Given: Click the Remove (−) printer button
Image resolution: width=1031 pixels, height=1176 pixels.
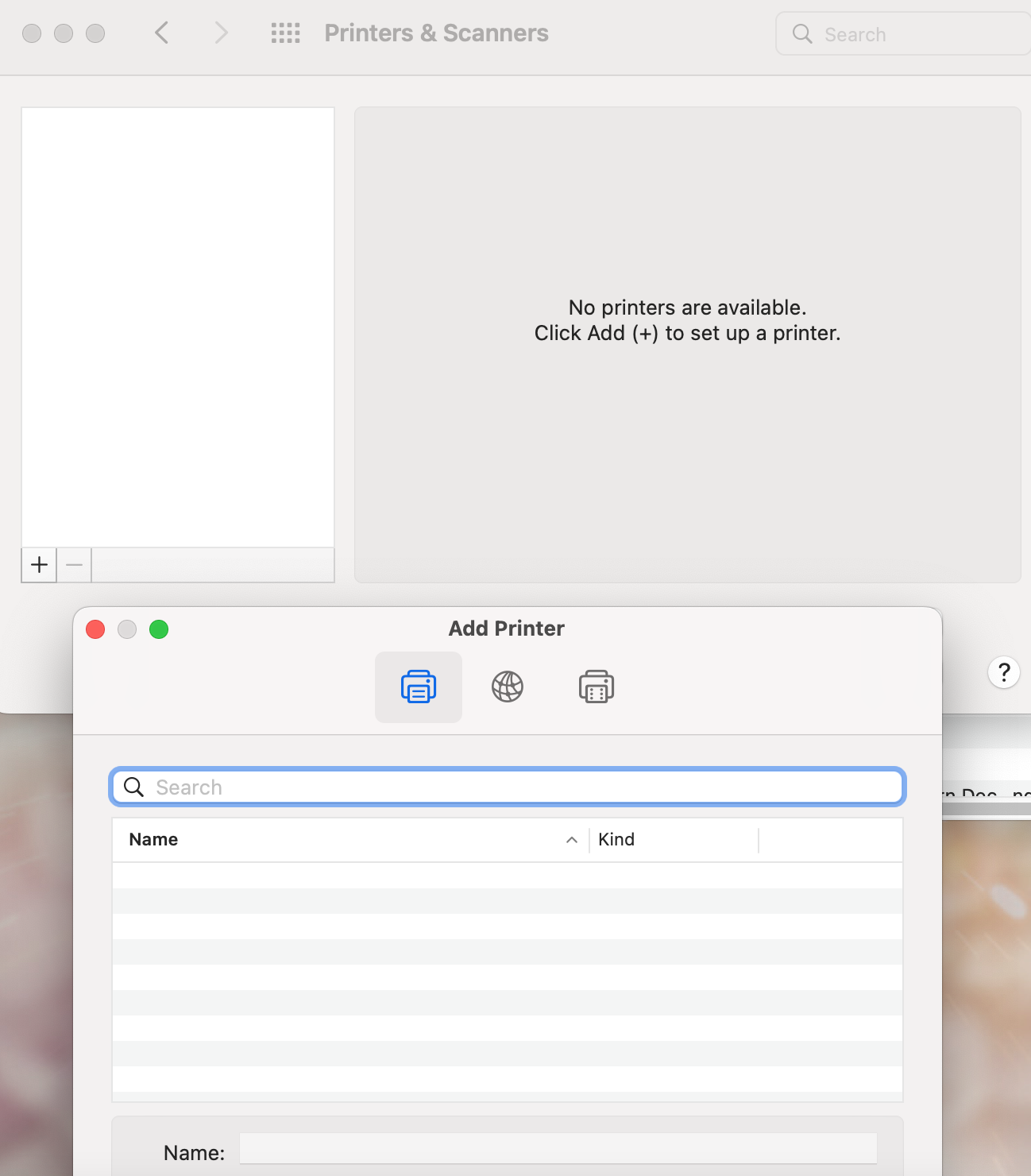Looking at the screenshot, I should 74,565.
